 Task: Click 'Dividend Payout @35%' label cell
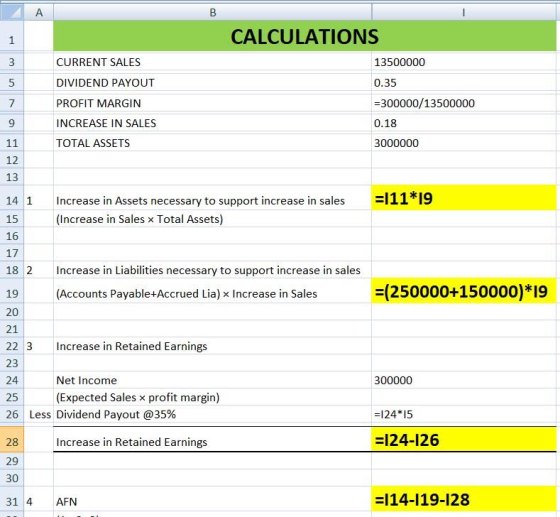pyautogui.click(x=212, y=415)
